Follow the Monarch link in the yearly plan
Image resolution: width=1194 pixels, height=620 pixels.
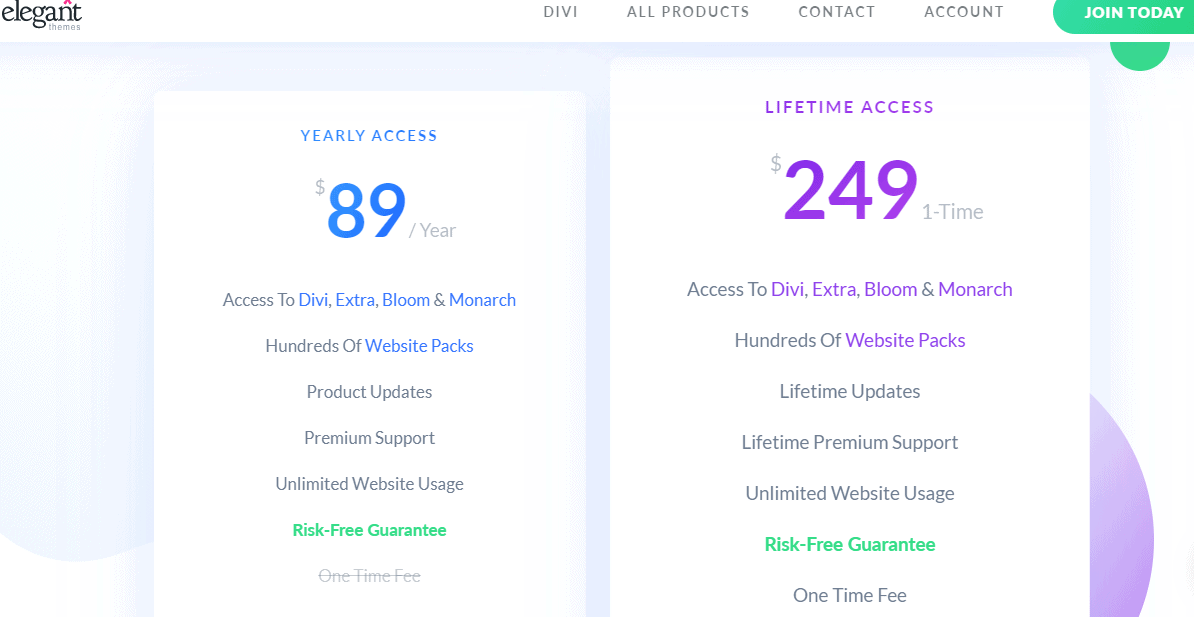click(482, 300)
